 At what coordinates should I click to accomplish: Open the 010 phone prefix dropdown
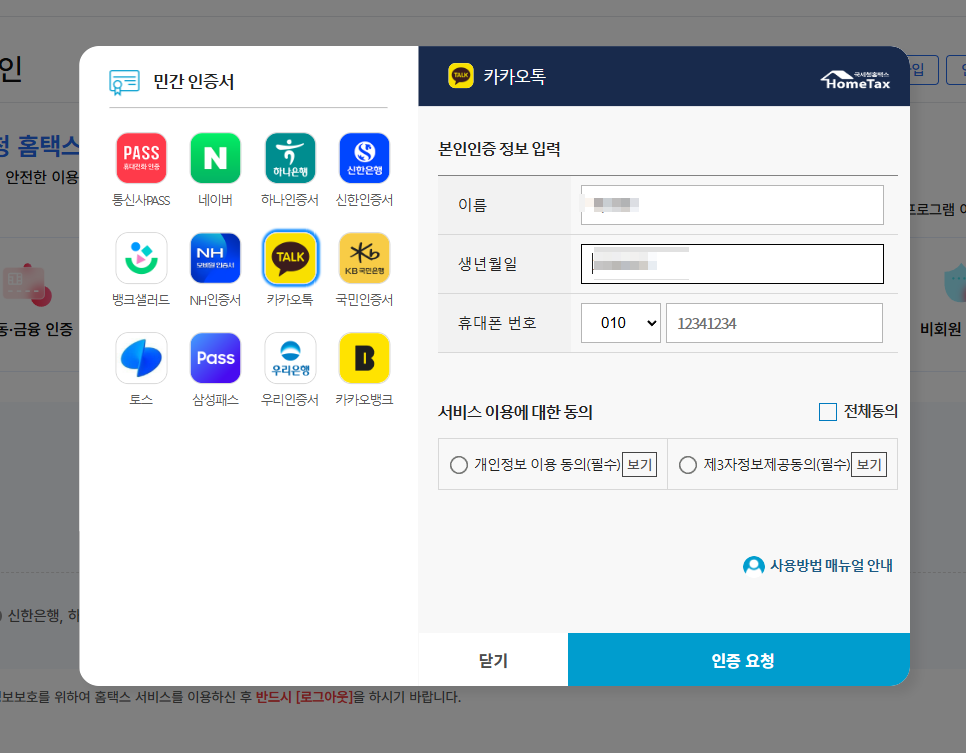coord(620,323)
